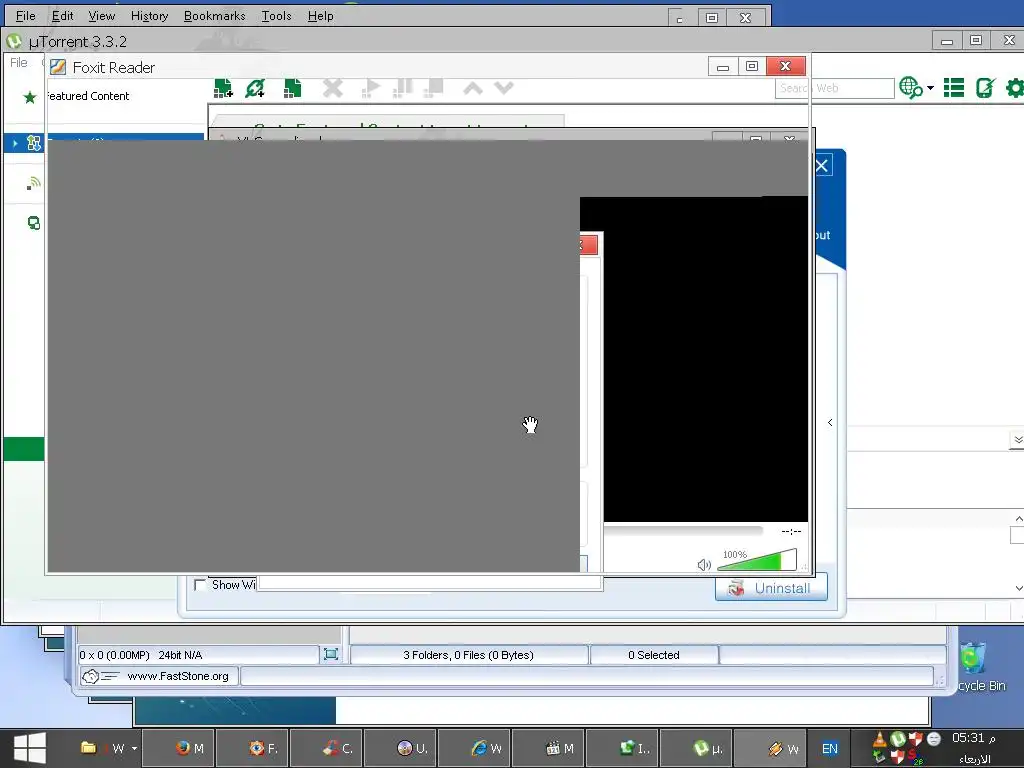Click the Devices icon in µTorrent sidebar
1024x768 pixels.
click(x=34, y=223)
